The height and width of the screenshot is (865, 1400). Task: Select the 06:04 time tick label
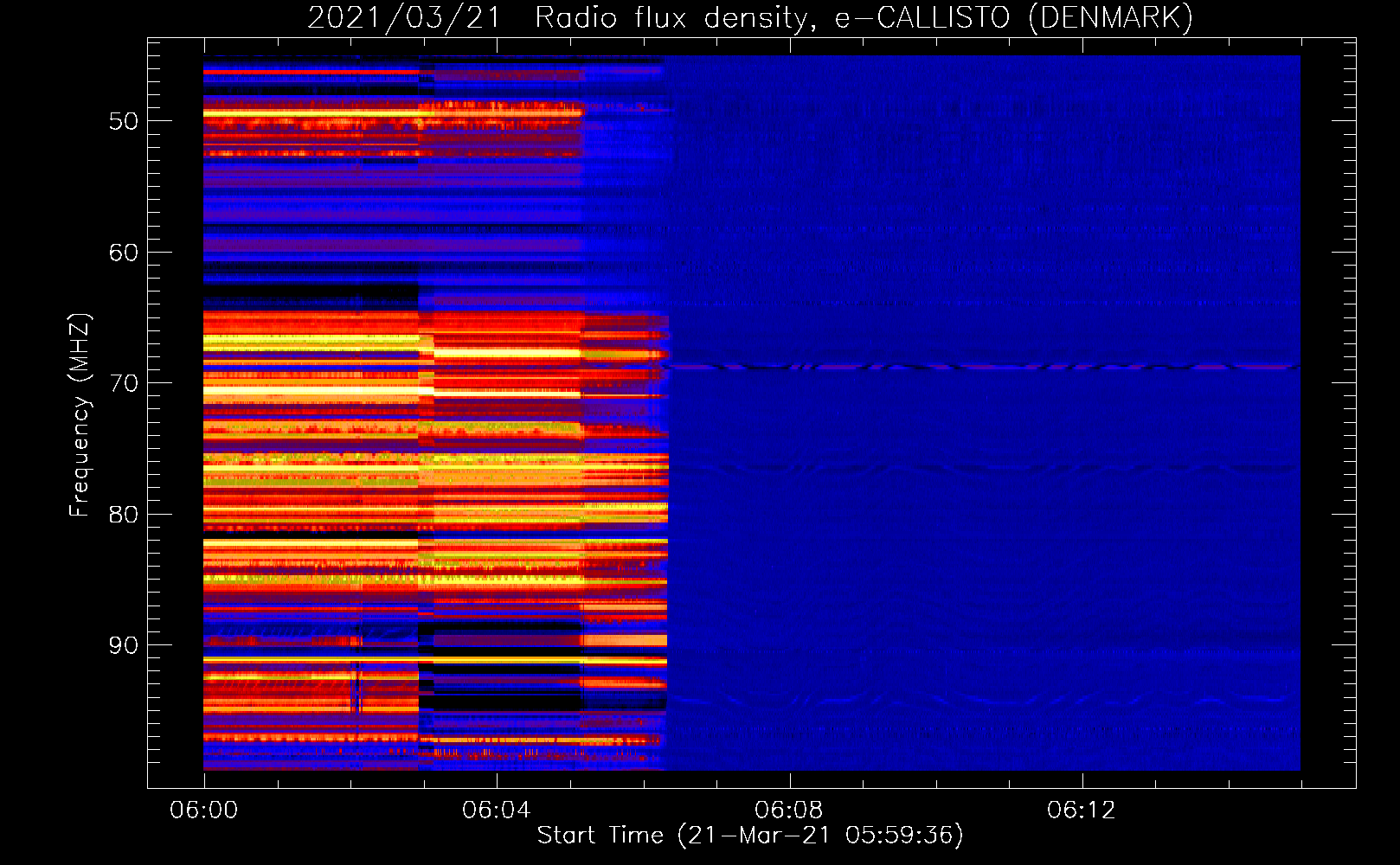(x=496, y=811)
